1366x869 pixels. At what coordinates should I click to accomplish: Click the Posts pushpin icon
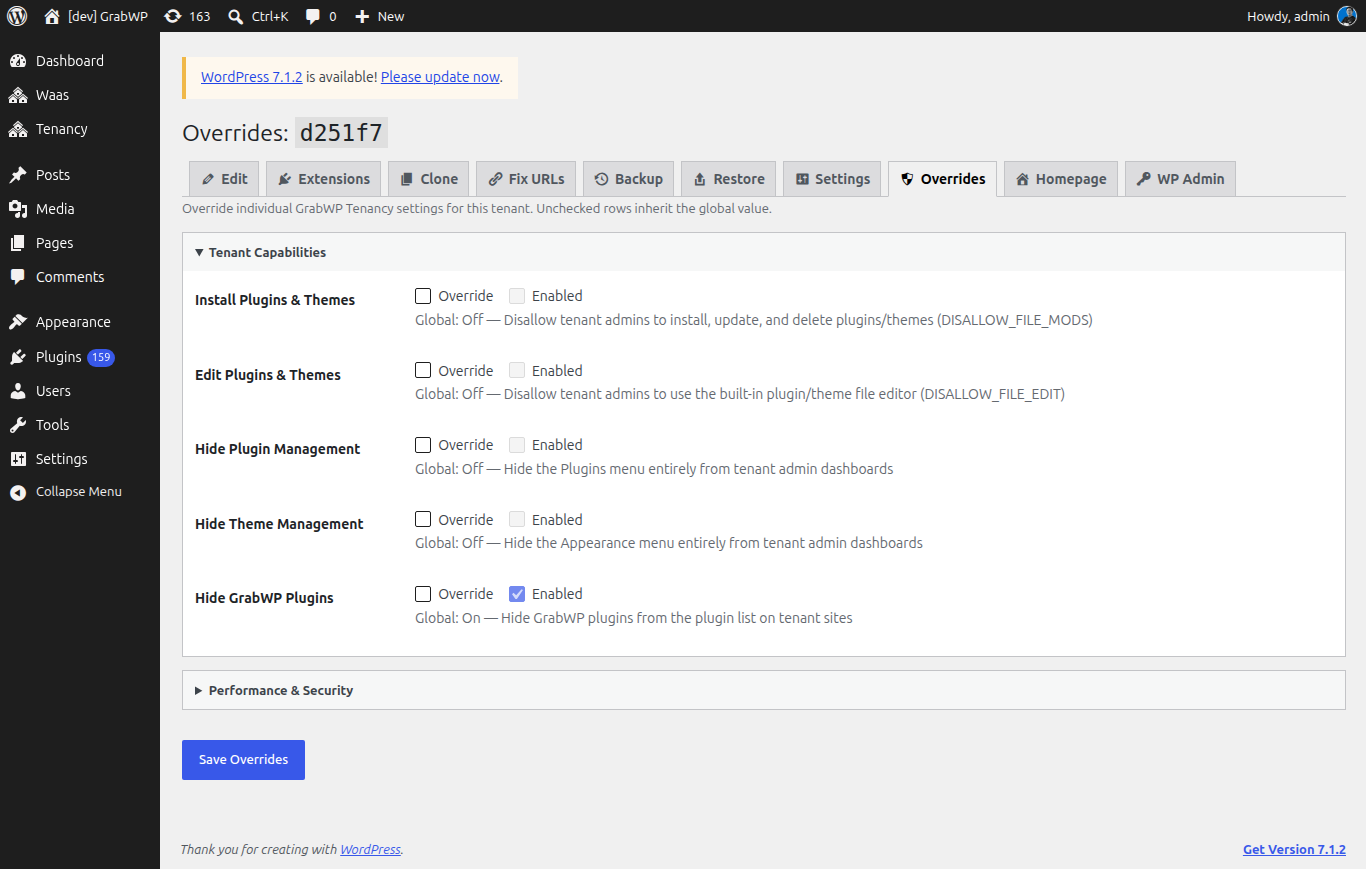[x=18, y=175]
